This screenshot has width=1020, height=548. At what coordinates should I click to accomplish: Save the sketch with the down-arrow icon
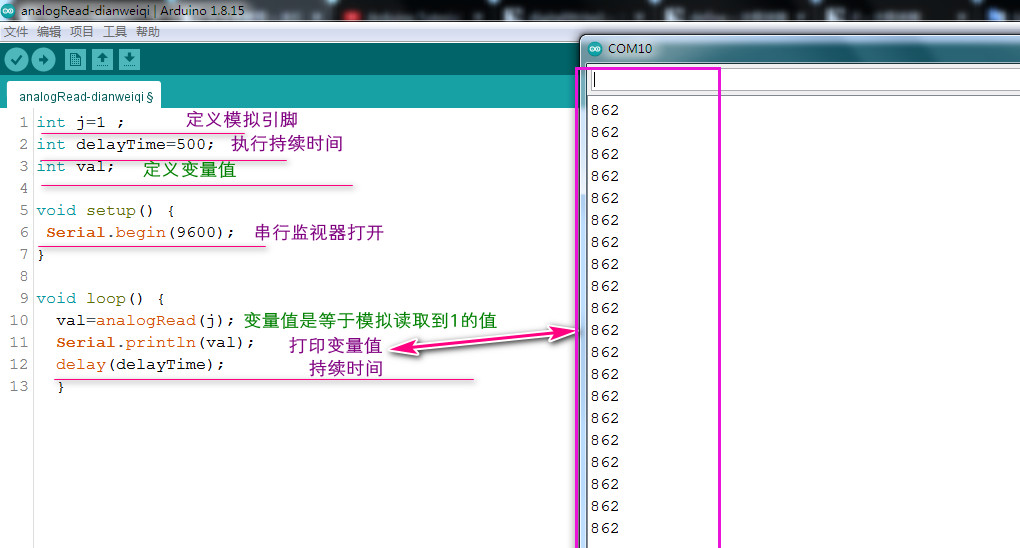pos(129,60)
